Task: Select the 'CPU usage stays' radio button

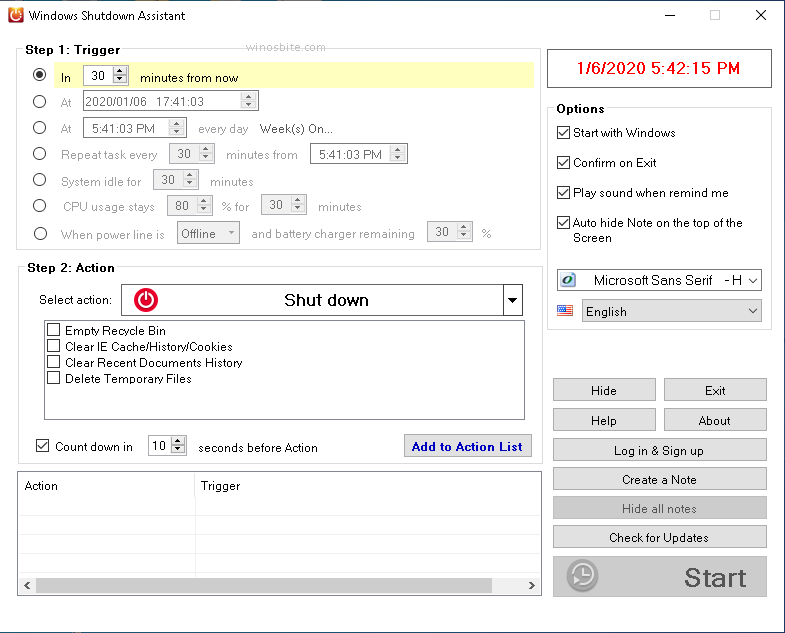Action: coord(40,206)
